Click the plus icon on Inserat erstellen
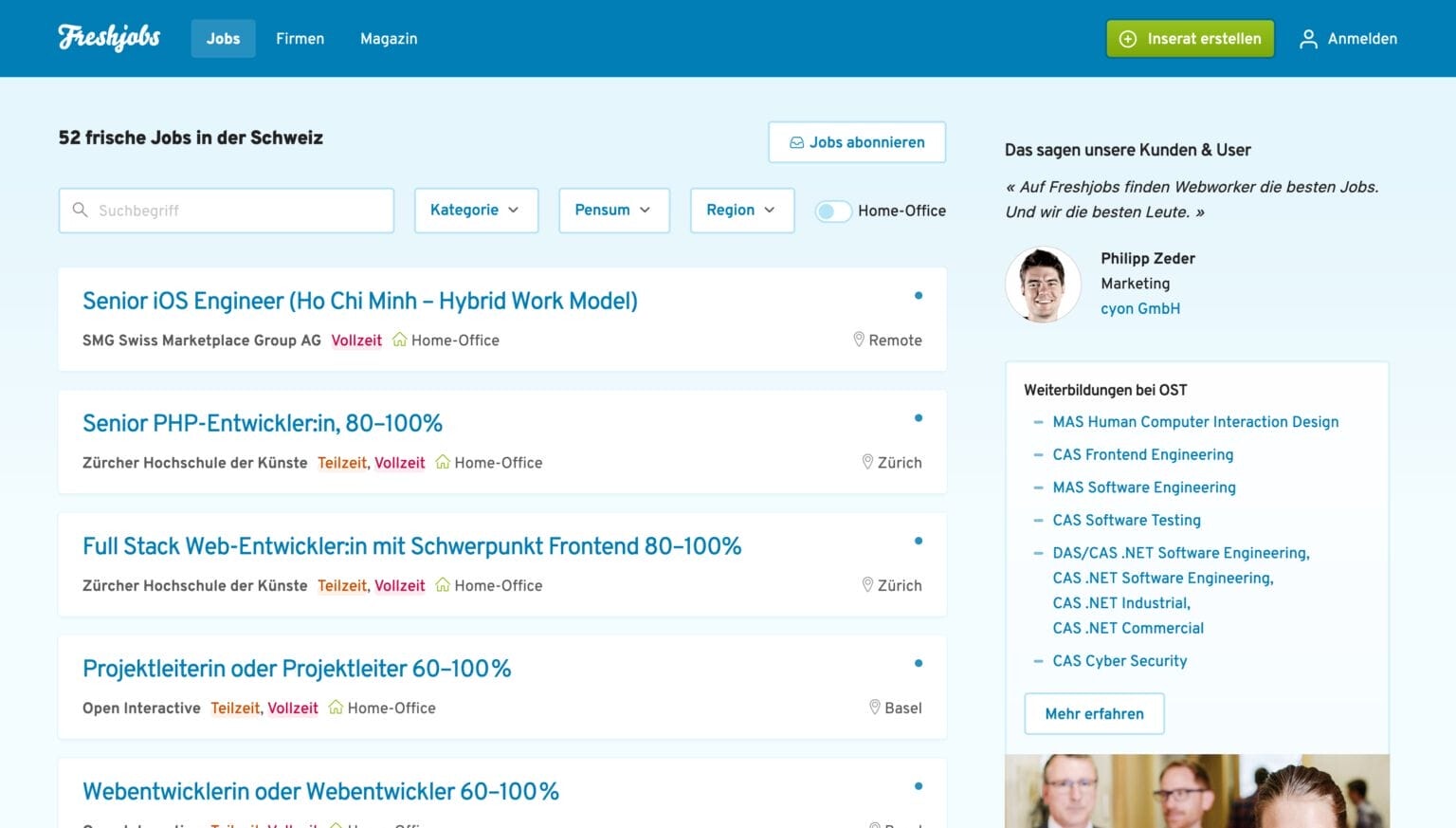This screenshot has width=1456, height=828. [1127, 39]
